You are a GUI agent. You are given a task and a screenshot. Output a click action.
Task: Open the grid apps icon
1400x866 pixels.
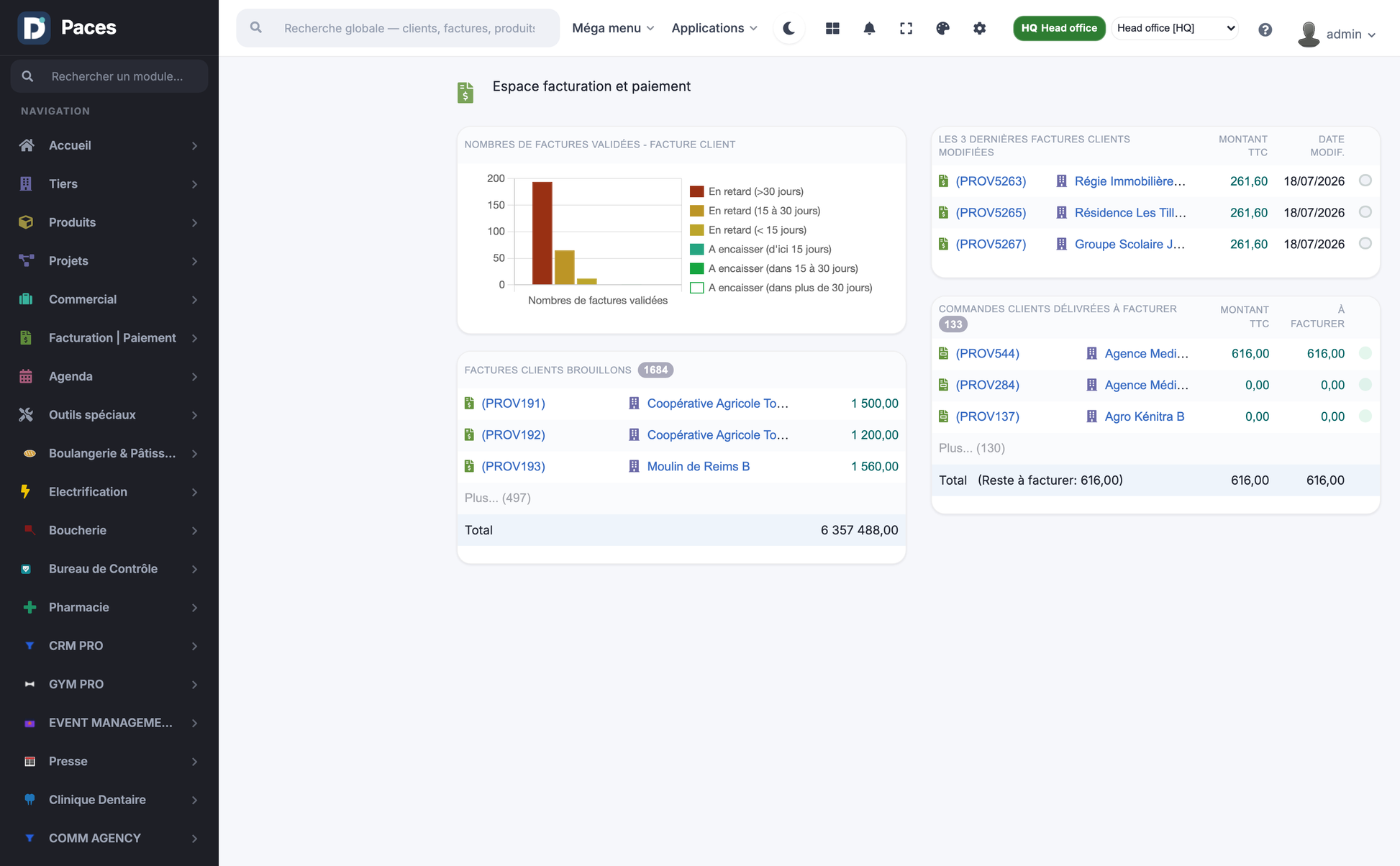[832, 28]
